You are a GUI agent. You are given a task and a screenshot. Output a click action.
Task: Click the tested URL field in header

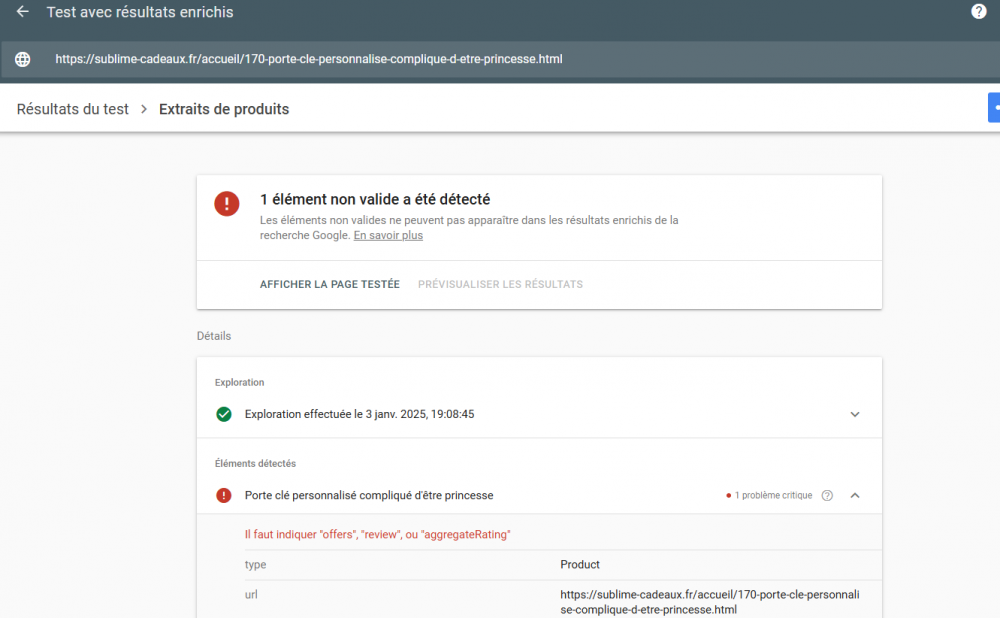pyautogui.click(x=309, y=59)
